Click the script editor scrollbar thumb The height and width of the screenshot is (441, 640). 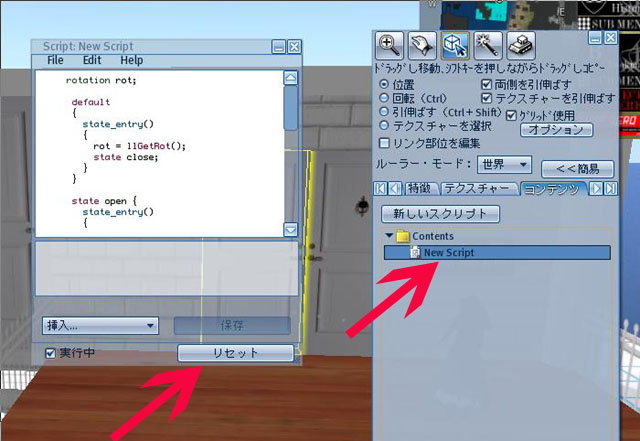click(x=291, y=108)
